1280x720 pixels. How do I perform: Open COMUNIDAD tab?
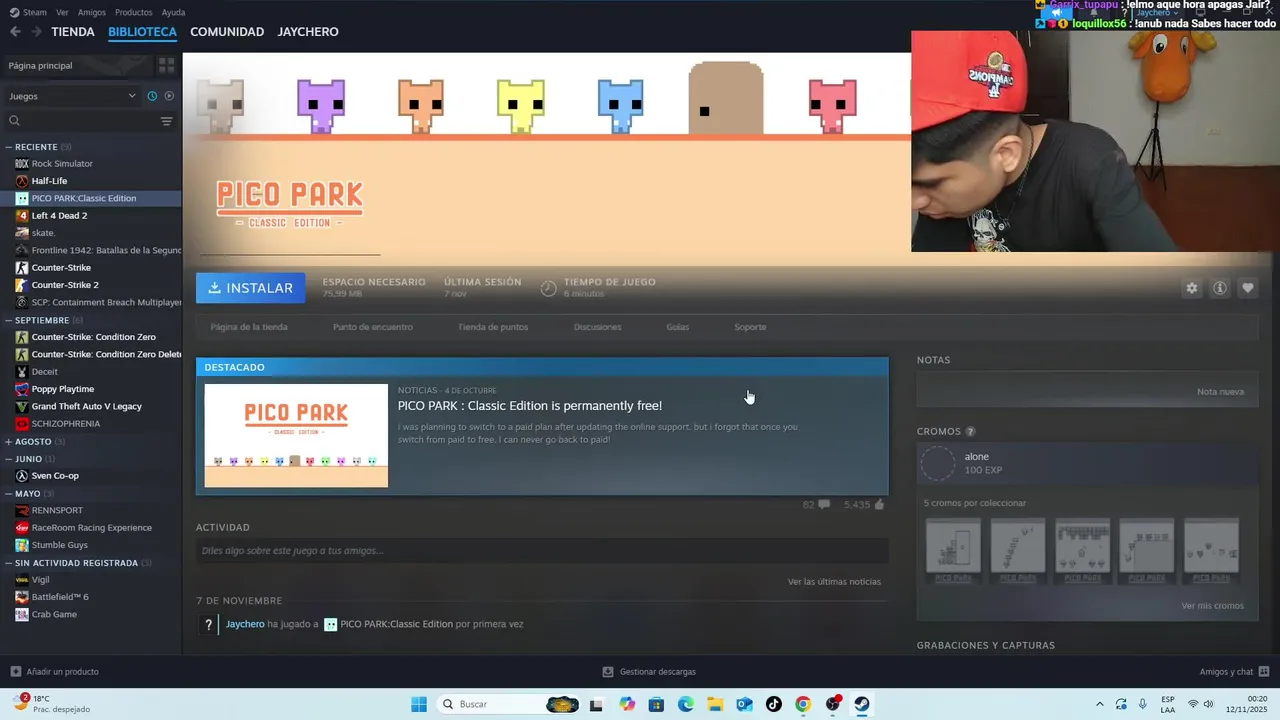[x=227, y=32]
